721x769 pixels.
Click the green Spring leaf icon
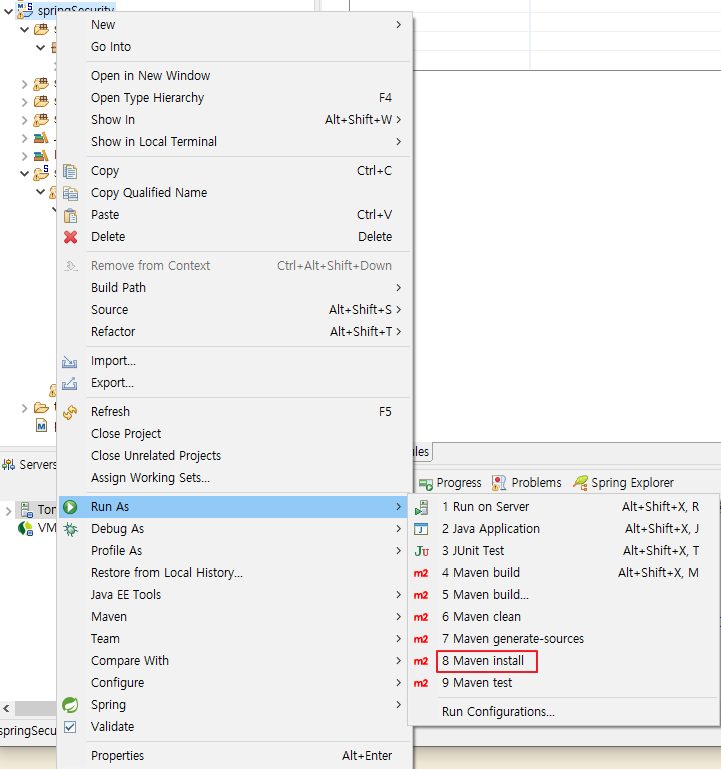[70, 705]
